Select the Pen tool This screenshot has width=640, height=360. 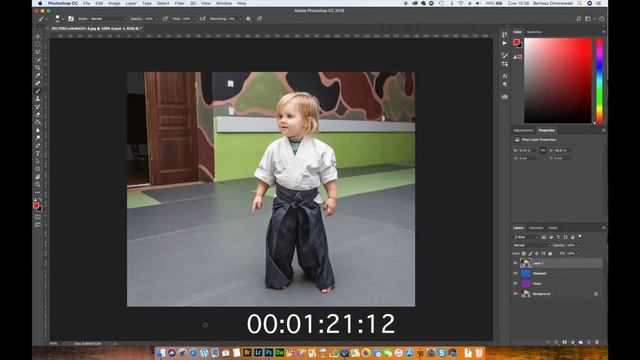[38, 145]
